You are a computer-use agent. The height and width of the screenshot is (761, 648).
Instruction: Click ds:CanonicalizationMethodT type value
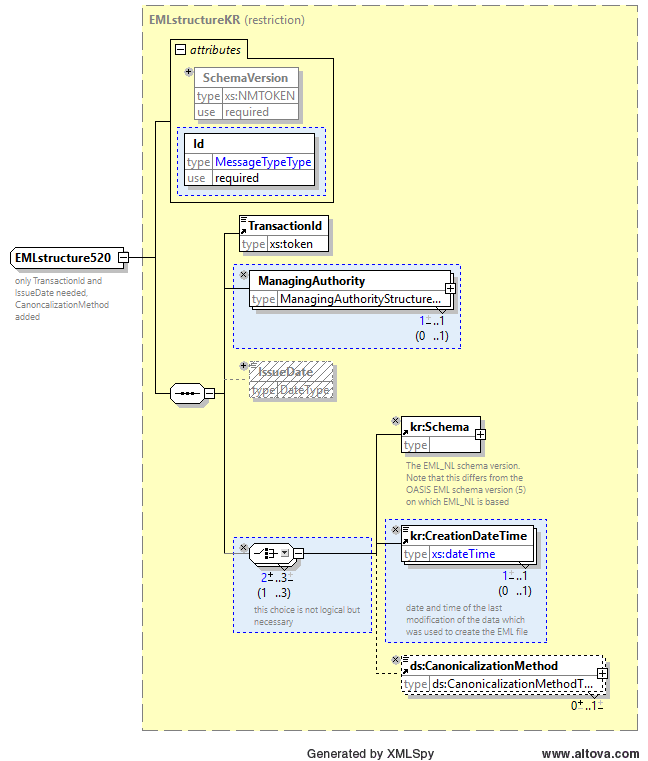point(512,684)
